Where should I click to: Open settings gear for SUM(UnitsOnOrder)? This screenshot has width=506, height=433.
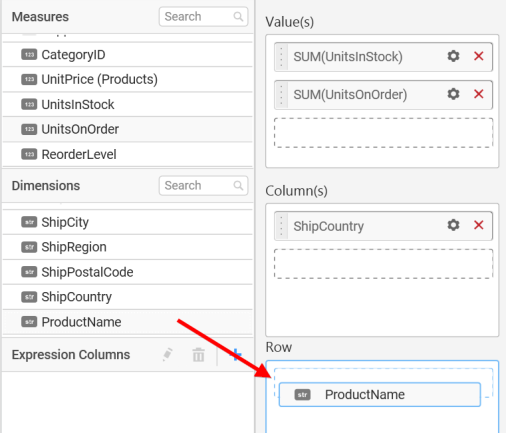pos(453,94)
